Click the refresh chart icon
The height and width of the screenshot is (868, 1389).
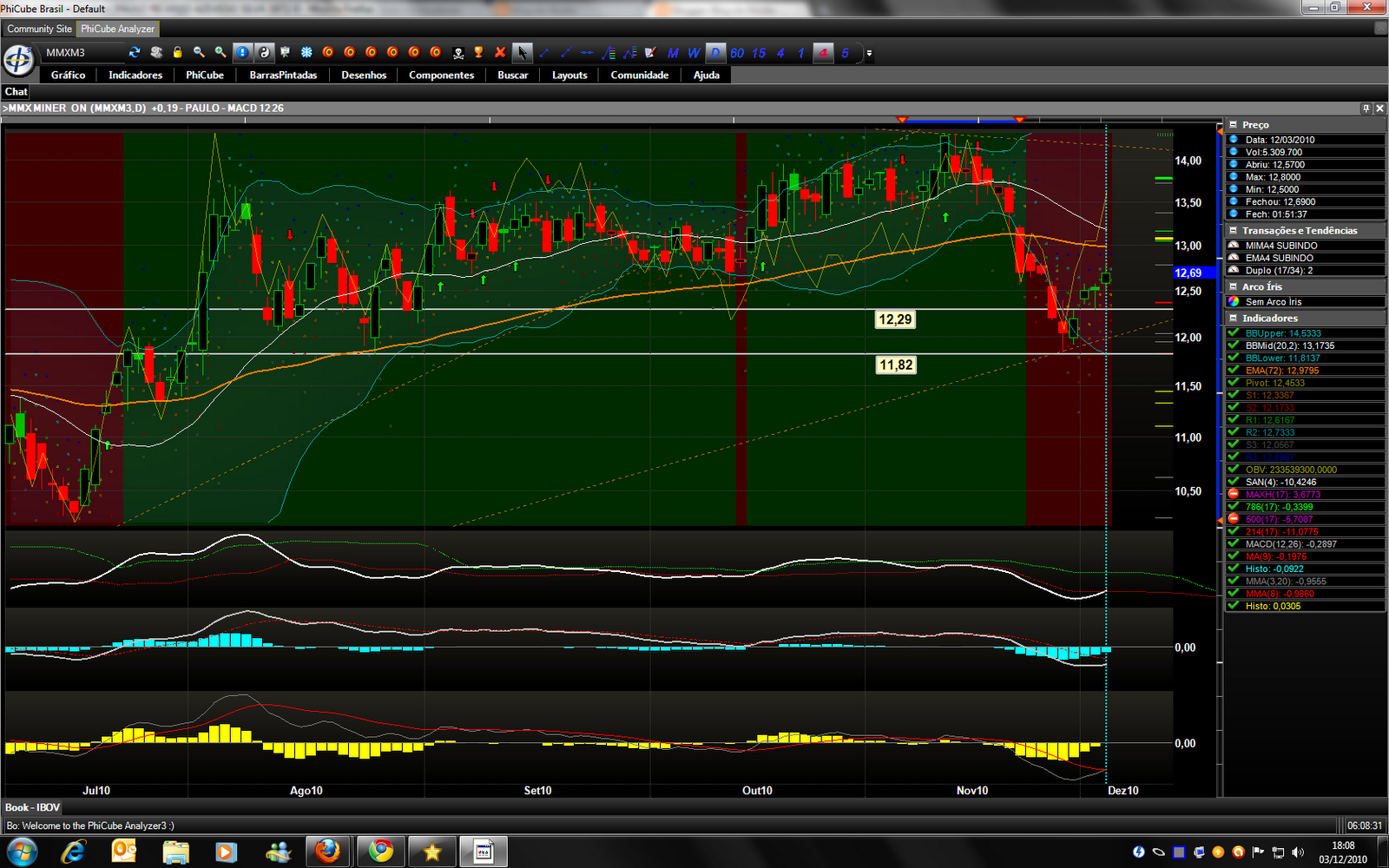point(135,53)
